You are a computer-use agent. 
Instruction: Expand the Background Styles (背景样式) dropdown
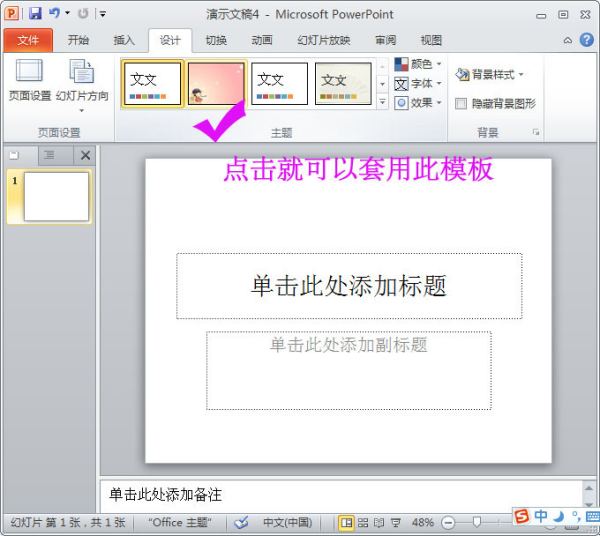(x=489, y=74)
